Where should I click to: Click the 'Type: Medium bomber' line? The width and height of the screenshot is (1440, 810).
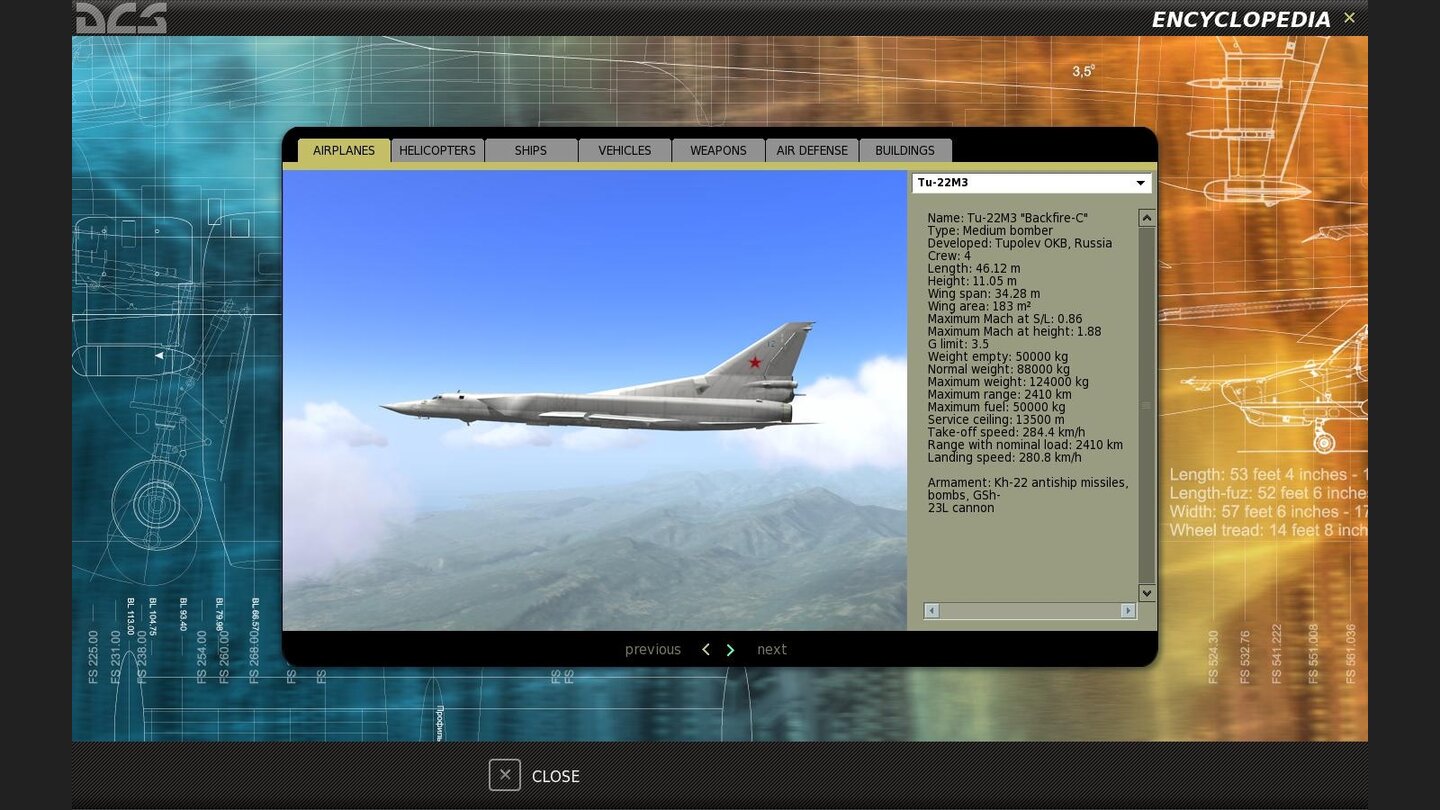(x=990, y=231)
